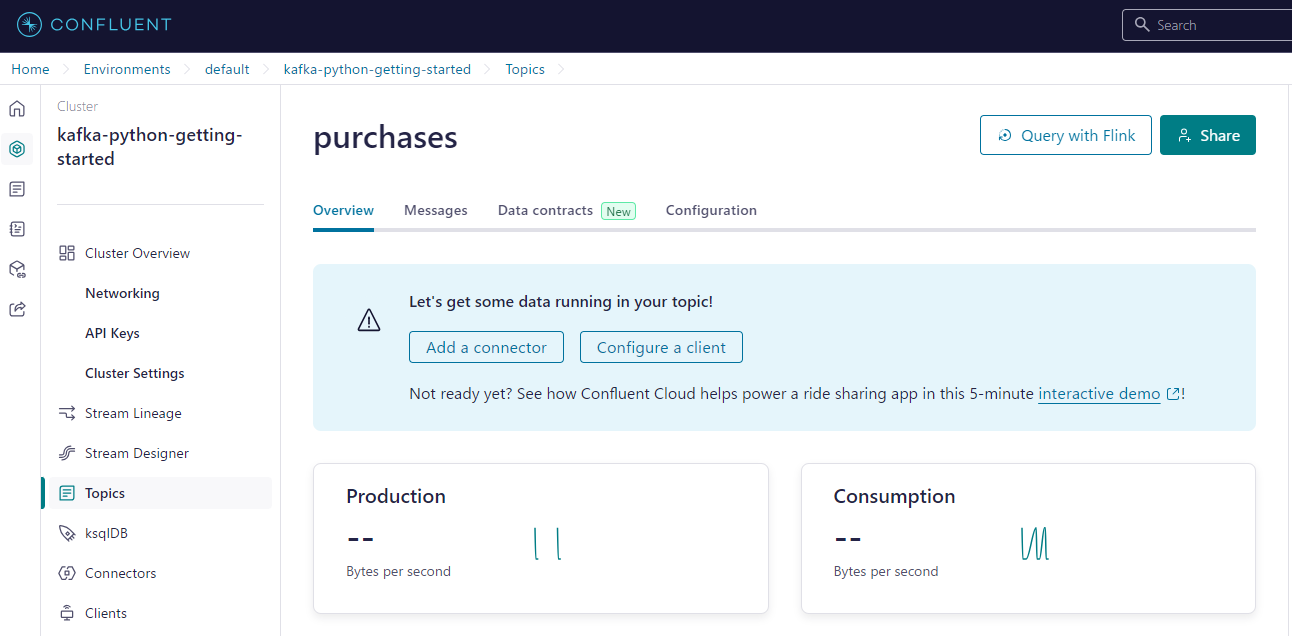Click the Production sparkline chart
The width and height of the screenshot is (1292, 636).
click(547, 544)
